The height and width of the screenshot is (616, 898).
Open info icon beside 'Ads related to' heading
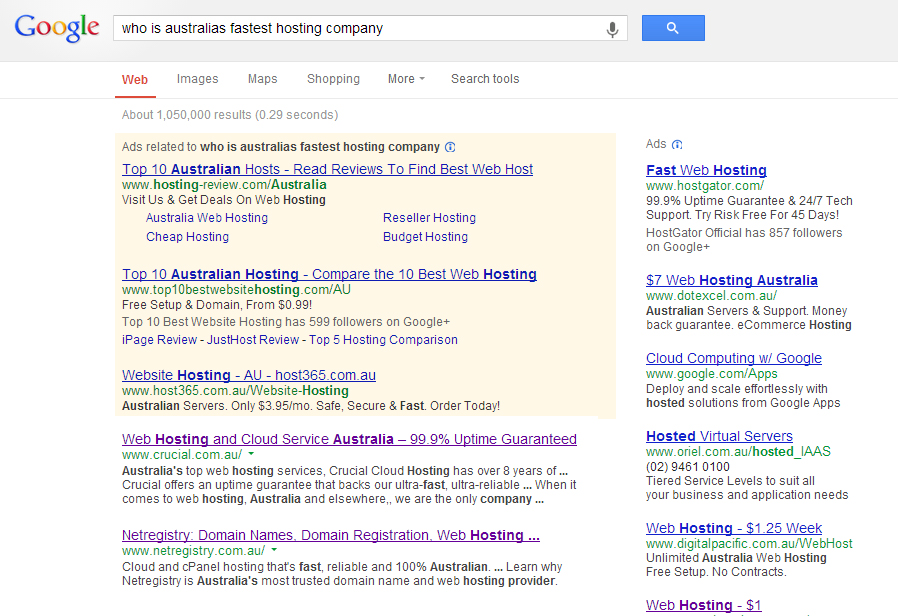point(450,147)
